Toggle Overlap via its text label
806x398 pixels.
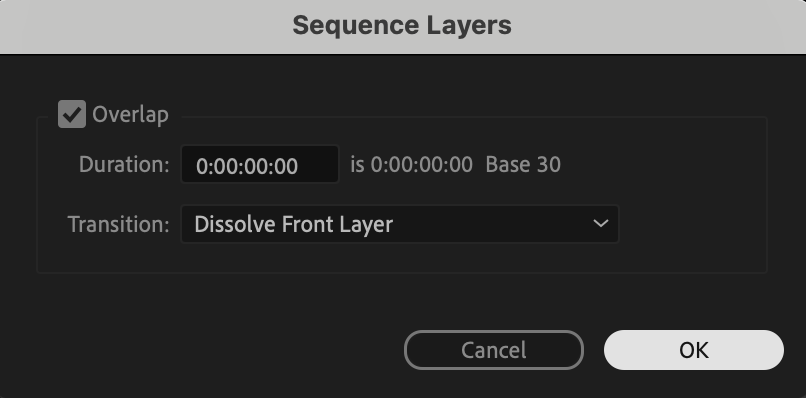(x=130, y=114)
